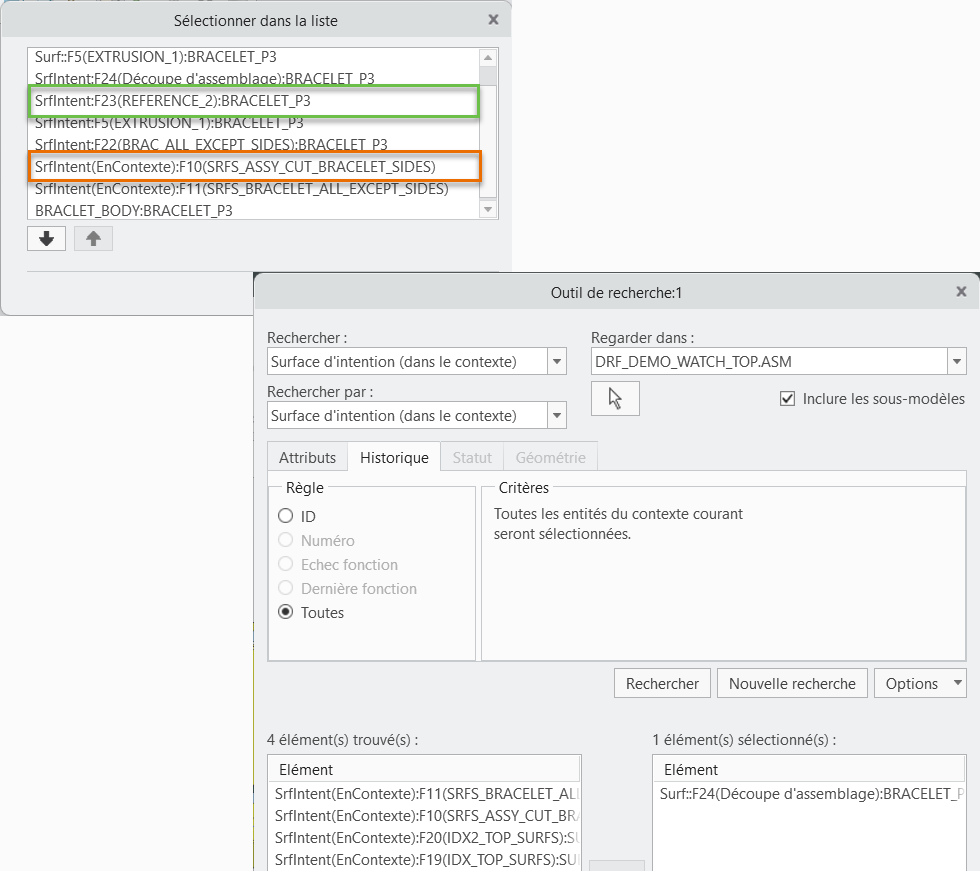Select found element F10(SRFS_ASSY_CUT_BR in results
This screenshot has width=980, height=871.
click(426, 815)
